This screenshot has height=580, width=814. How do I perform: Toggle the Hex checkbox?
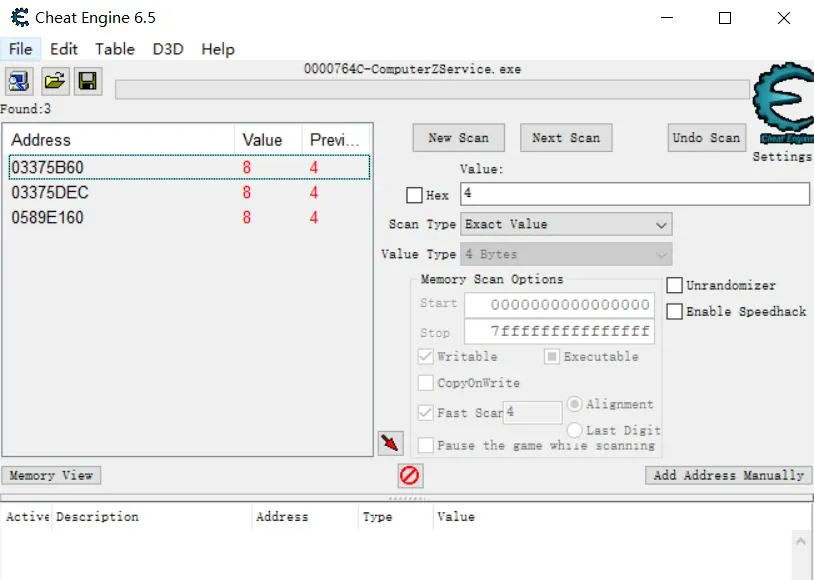click(414, 195)
